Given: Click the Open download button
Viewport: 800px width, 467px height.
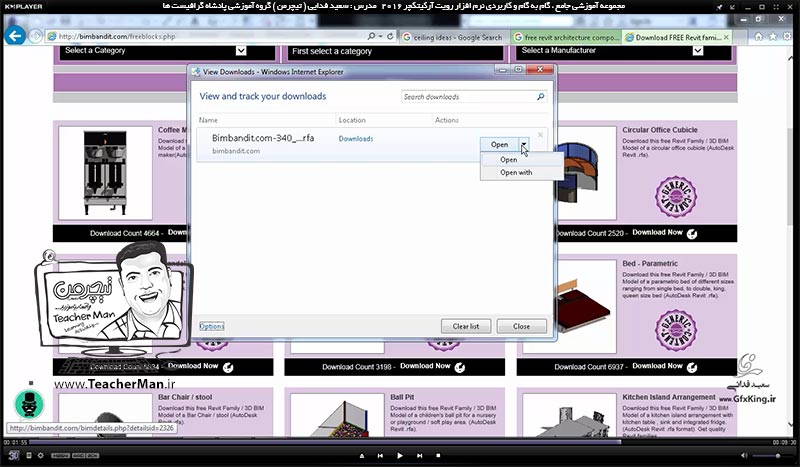Looking at the screenshot, I should pyautogui.click(x=499, y=144).
